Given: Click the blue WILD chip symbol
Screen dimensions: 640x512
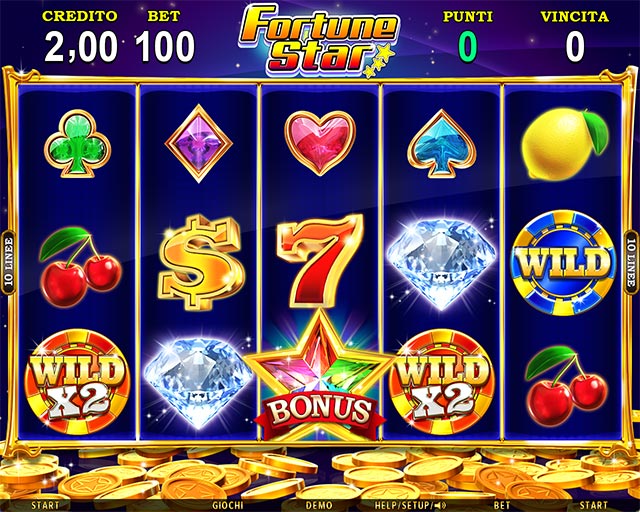Looking at the screenshot, I should tap(564, 262).
